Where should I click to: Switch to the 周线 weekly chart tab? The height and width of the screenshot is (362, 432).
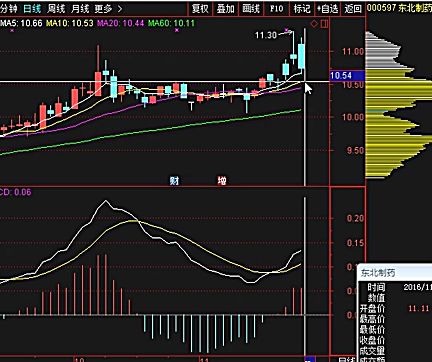56,9
